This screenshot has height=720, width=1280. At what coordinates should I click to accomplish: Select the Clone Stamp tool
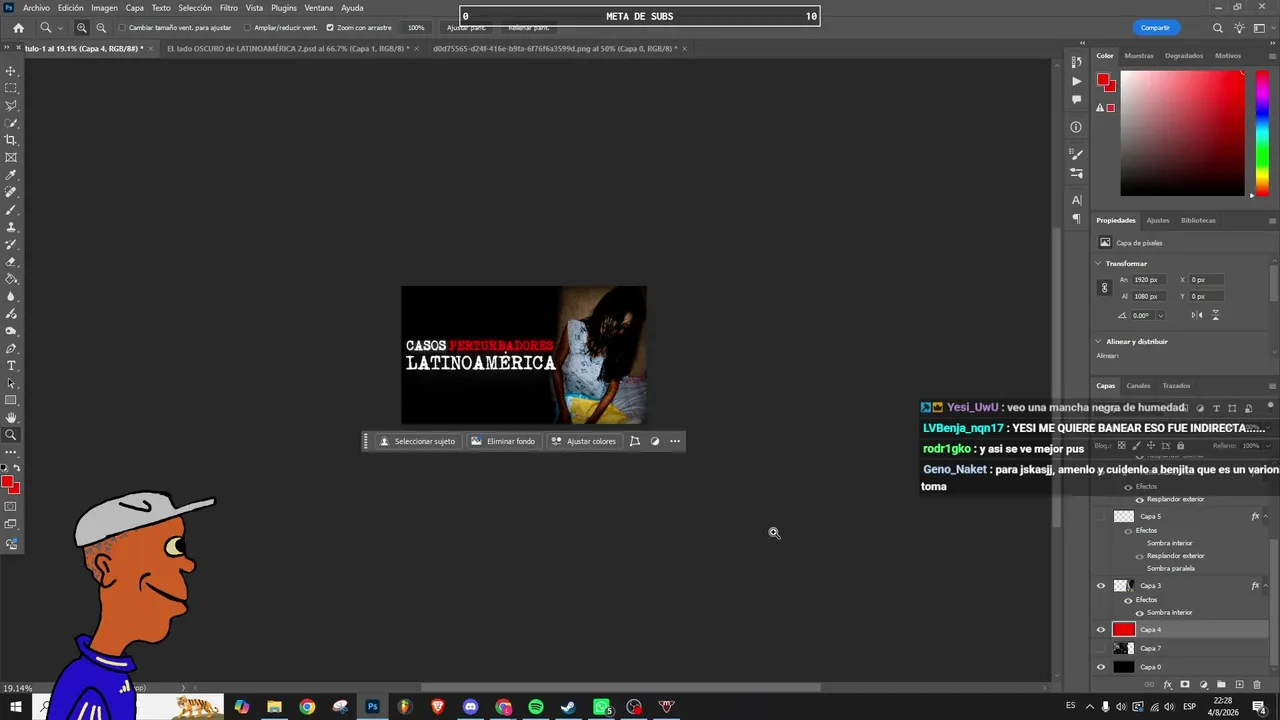pos(11,227)
